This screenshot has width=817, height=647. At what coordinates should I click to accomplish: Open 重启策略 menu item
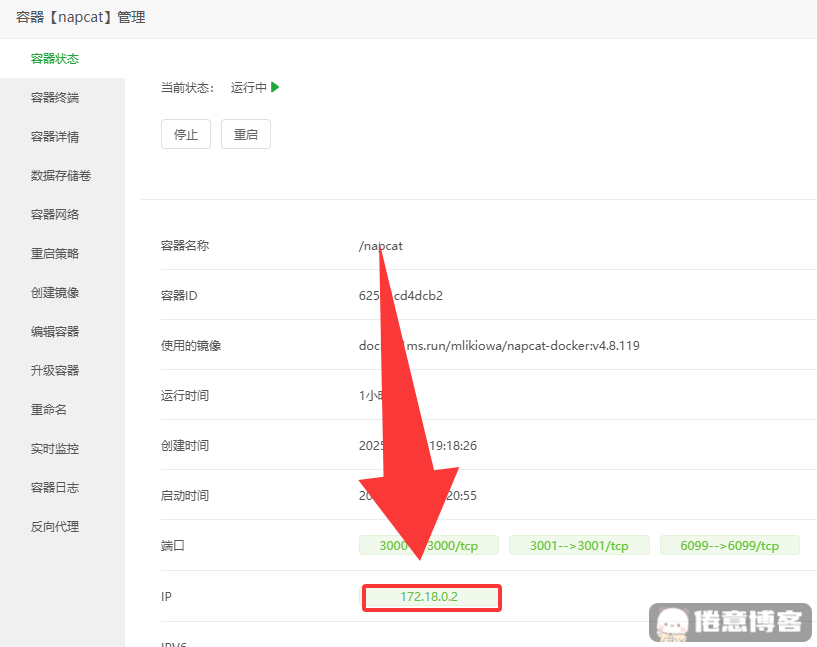(x=55, y=254)
